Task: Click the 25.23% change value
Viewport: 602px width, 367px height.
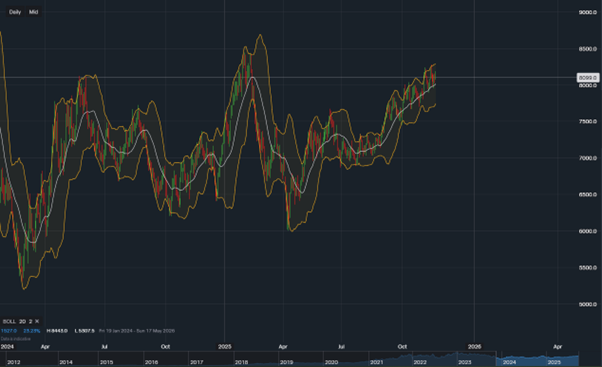Action: (x=31, y=331)
